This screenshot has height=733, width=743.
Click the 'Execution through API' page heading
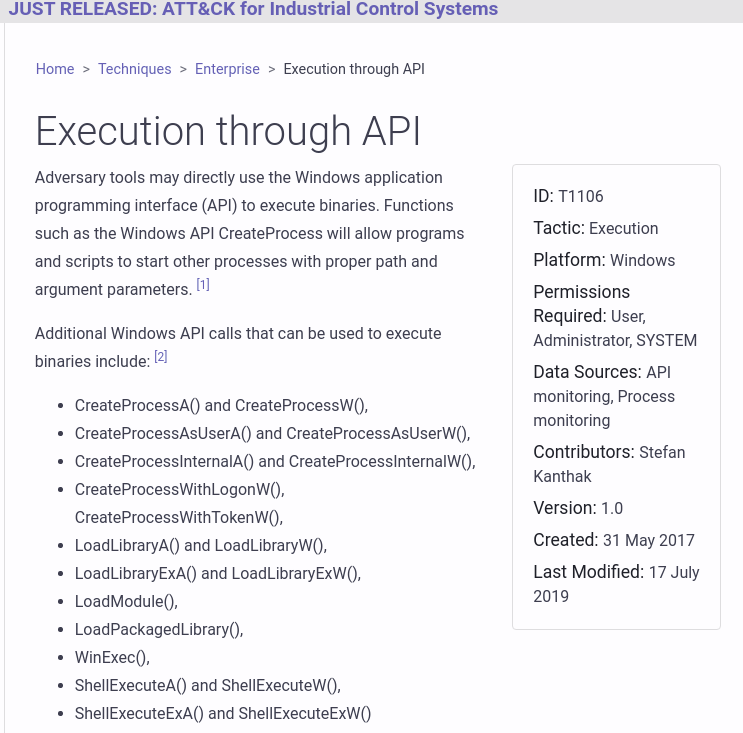[228, 132]
